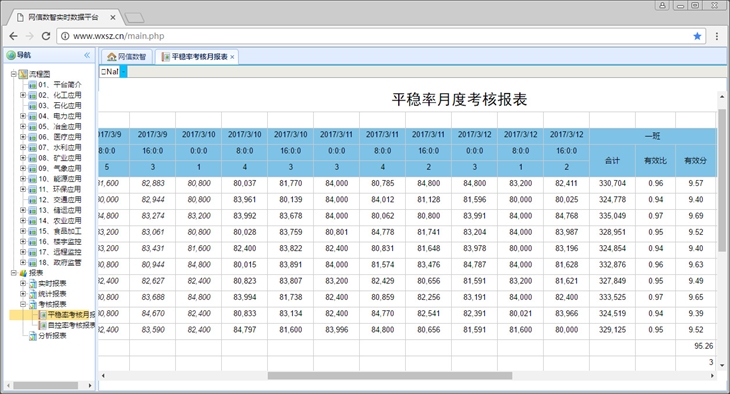Collapse the 导航 panel with double chevron

click(x=87, y=55)
